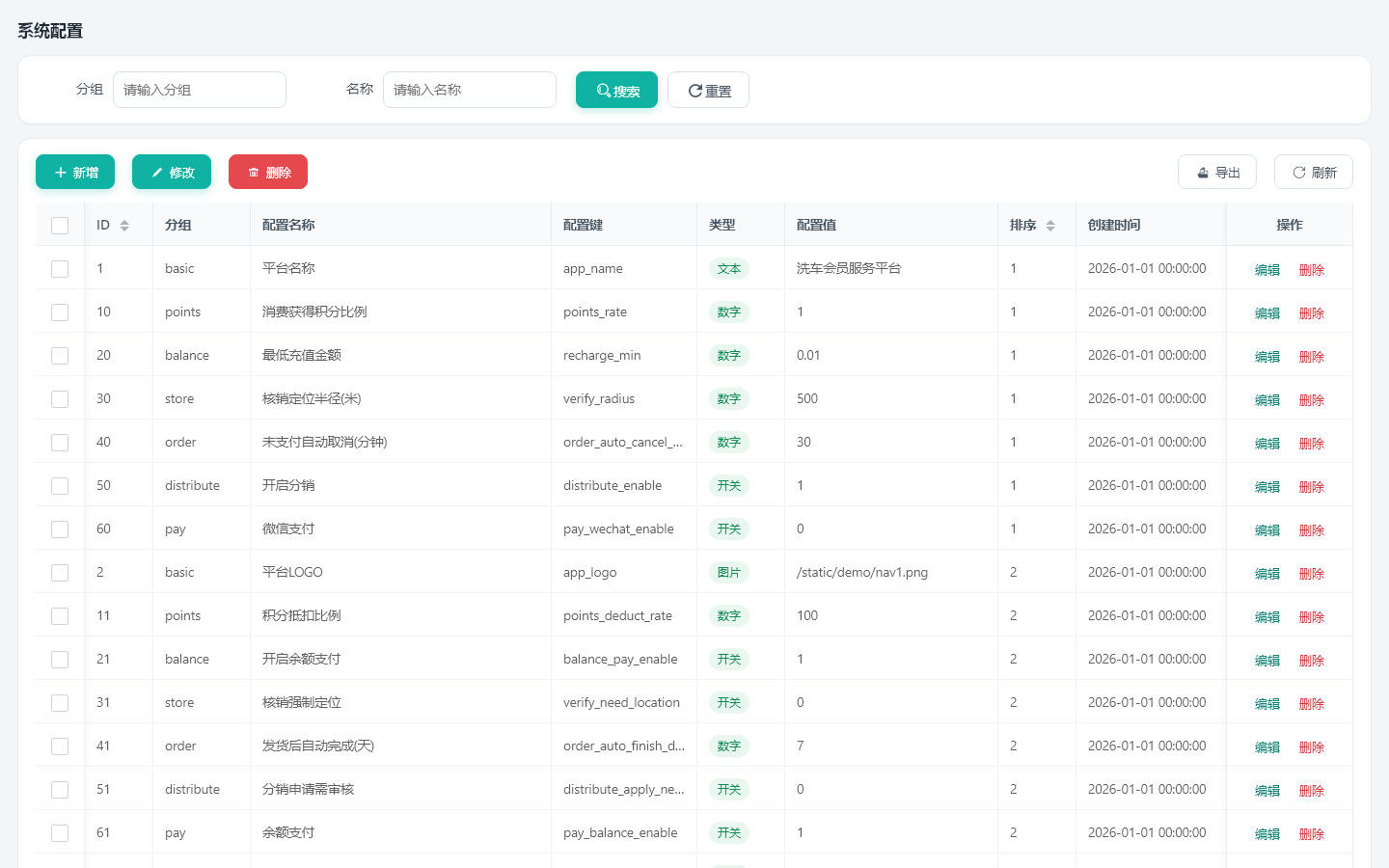Check the distribute_enable row checkbox
Image resolution: width=1389 pixels, height=868 pixels.
pos(60,486)
